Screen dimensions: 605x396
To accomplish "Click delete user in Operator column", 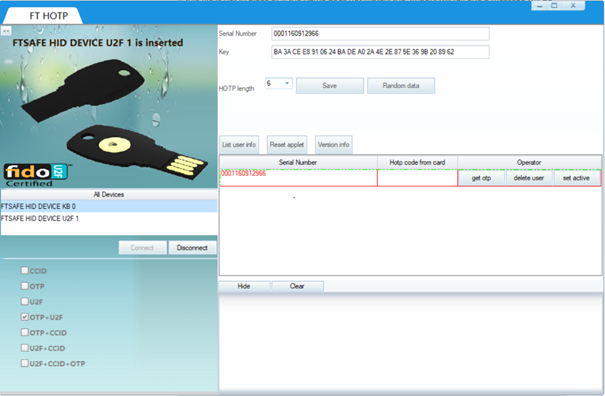I will 529,178.
